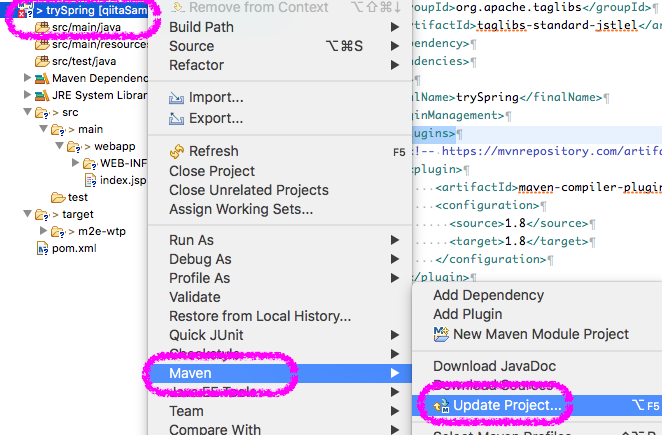This screenshot has height=435, width=662.
Task: Select New Maven Module Project
Action: coord(537,334)
